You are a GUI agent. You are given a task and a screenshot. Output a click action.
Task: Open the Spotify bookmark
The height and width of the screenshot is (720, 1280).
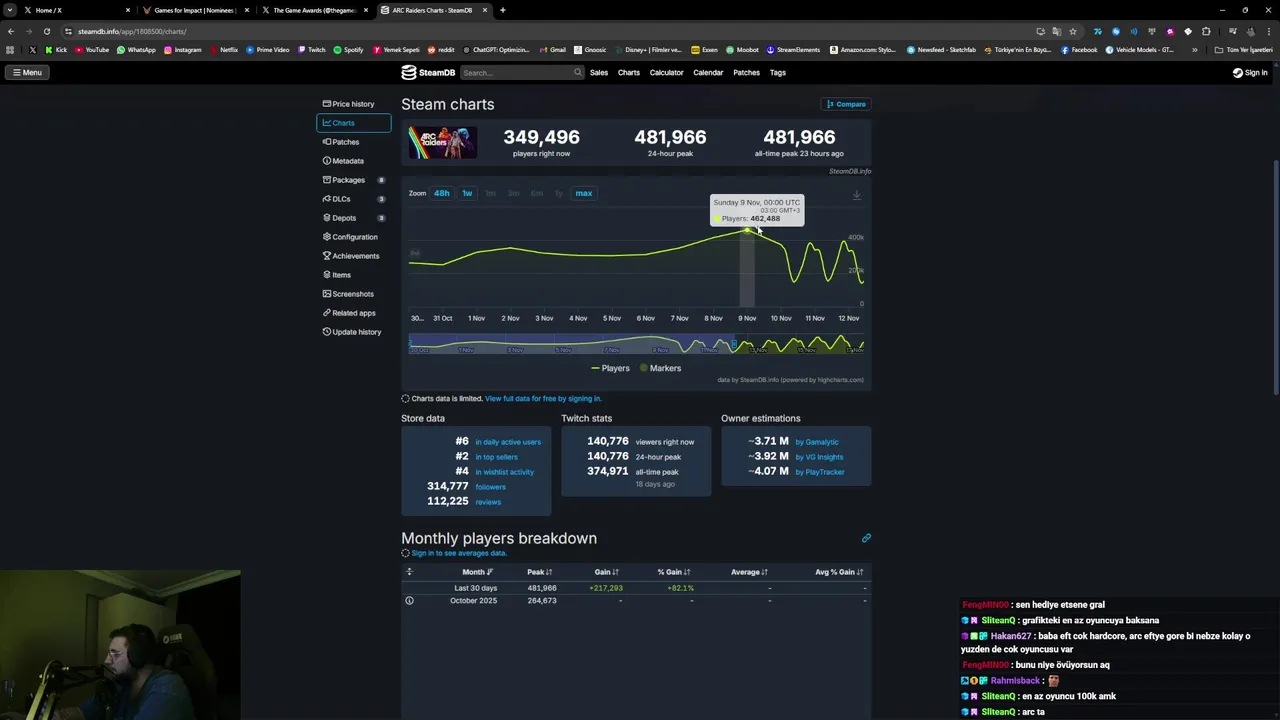point(348,50)
